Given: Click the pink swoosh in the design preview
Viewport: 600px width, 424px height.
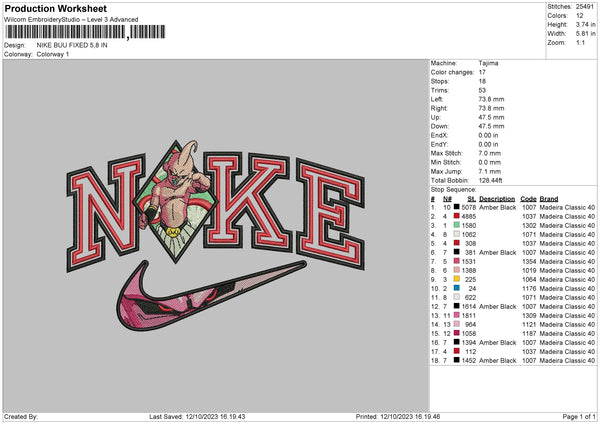Looking at the screenshot, I should pyautogui.click(x=211, y=295).
